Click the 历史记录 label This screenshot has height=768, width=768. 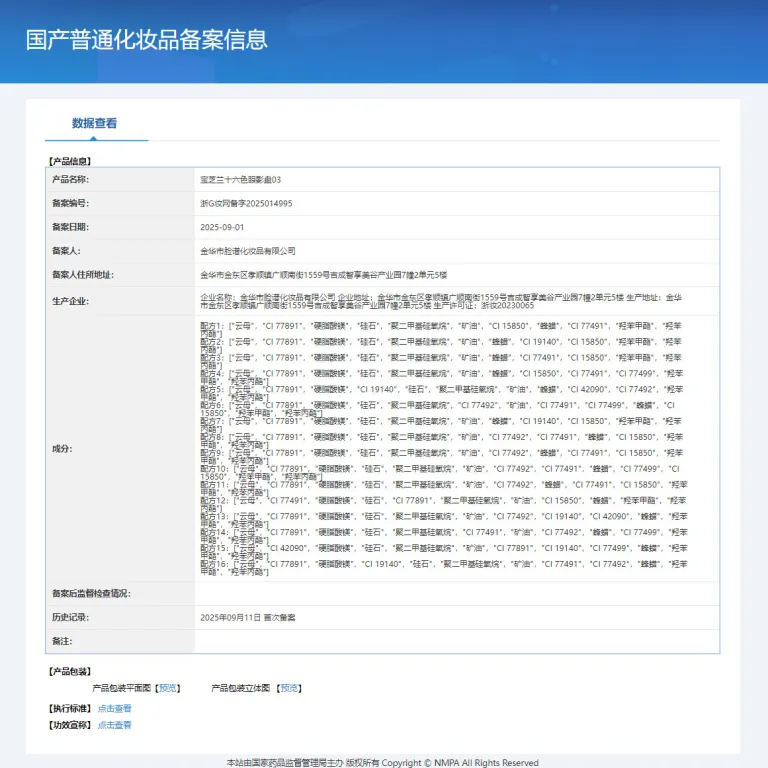pos(71,618)
